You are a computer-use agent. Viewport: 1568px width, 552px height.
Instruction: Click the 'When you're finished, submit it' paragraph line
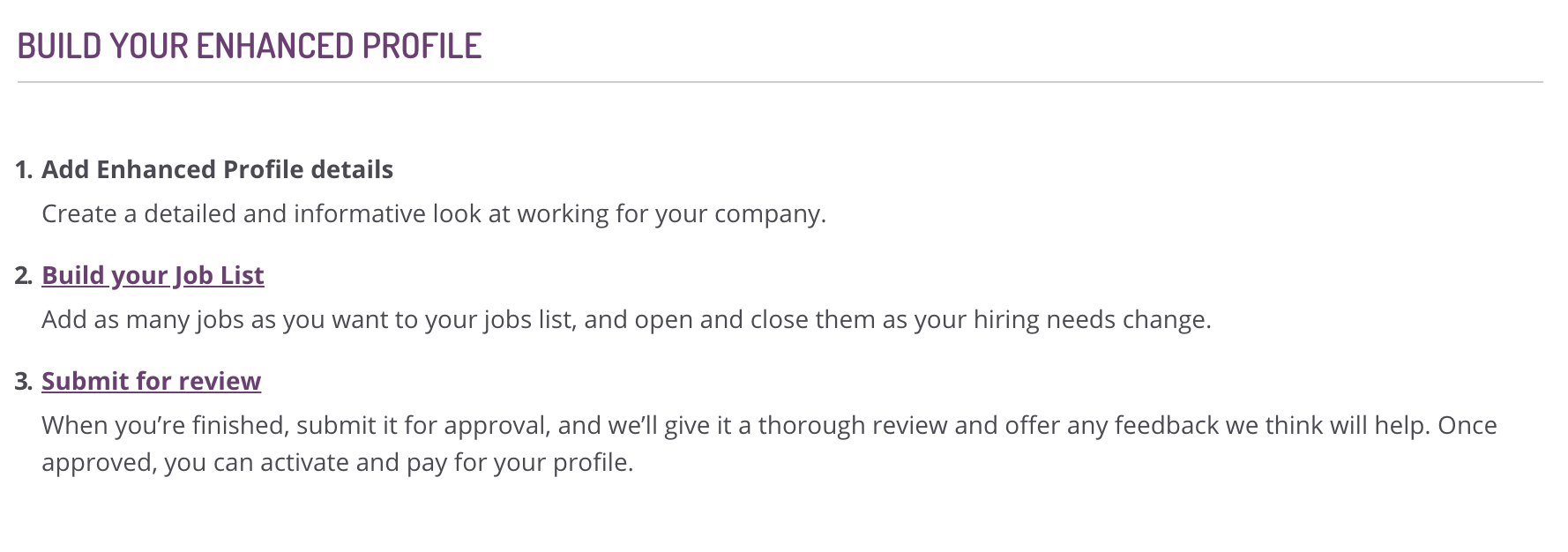coord(769,425)
